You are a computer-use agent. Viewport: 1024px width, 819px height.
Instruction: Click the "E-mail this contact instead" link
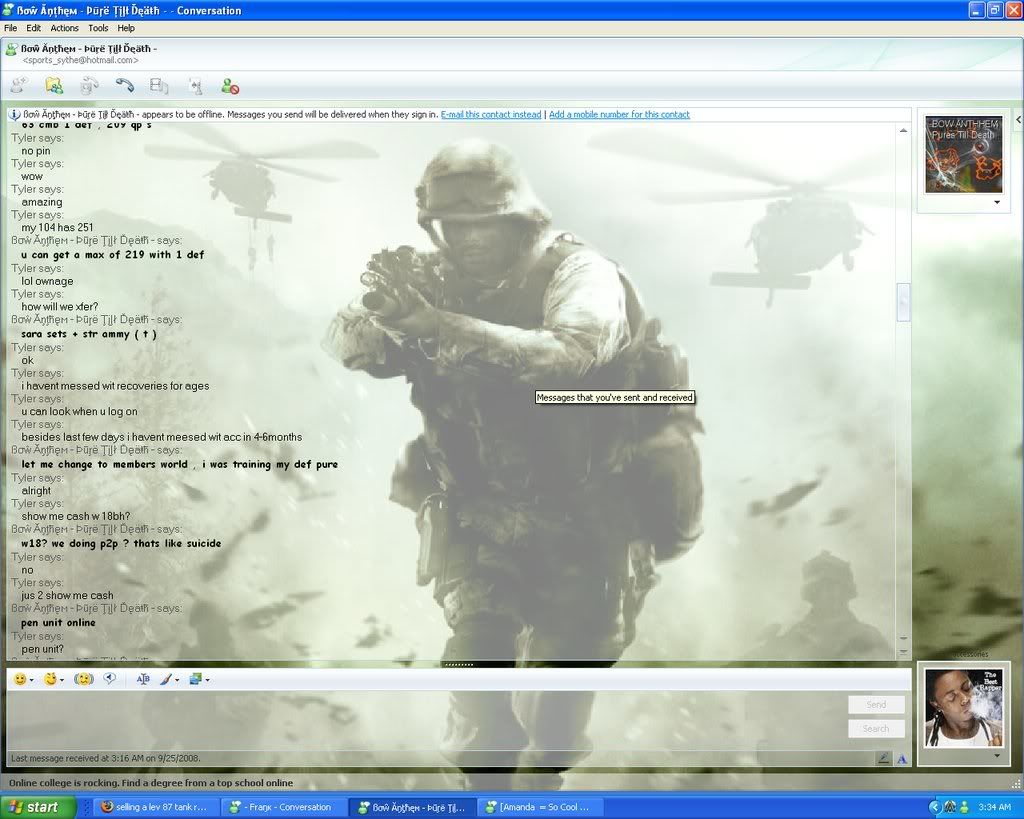click(x=490, y=114)
